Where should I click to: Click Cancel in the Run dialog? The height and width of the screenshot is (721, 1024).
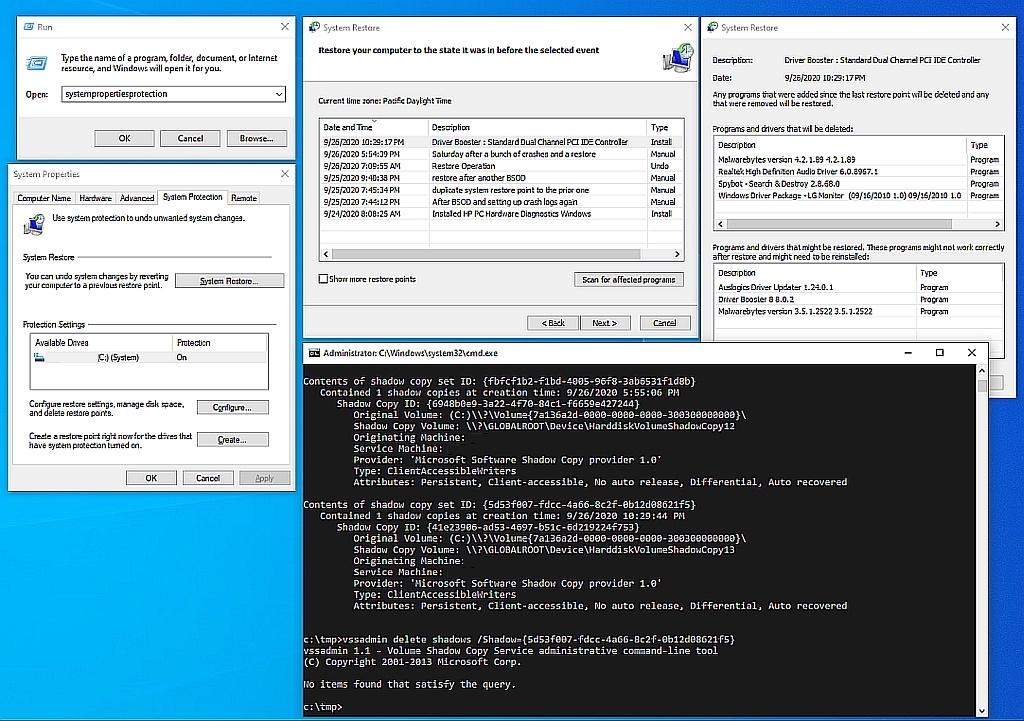190,138
